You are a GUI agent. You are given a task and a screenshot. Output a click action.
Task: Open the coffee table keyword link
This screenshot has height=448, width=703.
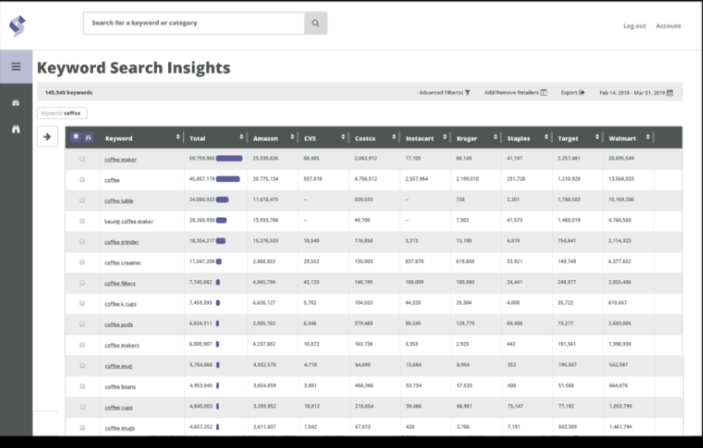pos(119,200)
